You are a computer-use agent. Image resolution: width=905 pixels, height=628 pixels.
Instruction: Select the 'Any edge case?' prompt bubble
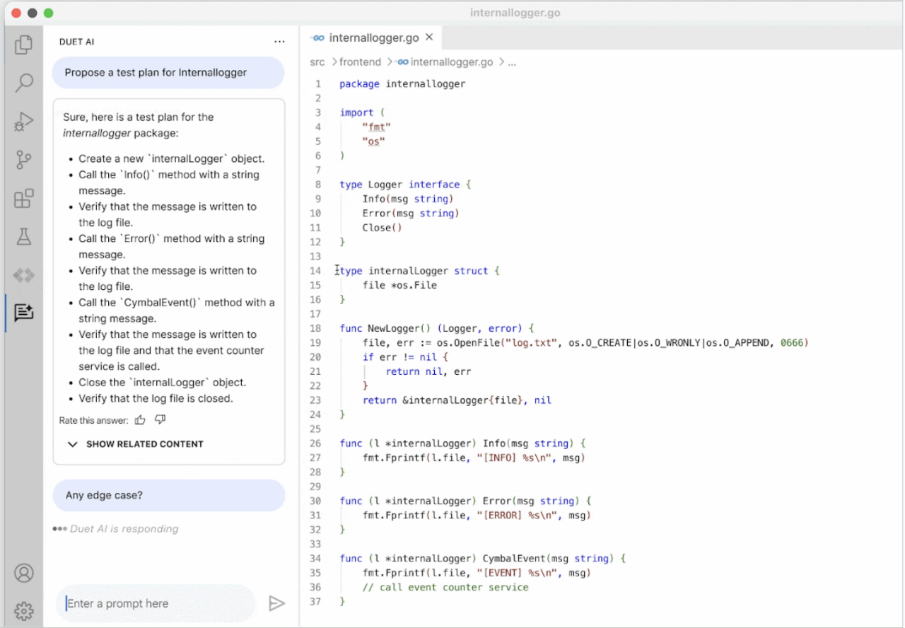[x=169, y=495]
